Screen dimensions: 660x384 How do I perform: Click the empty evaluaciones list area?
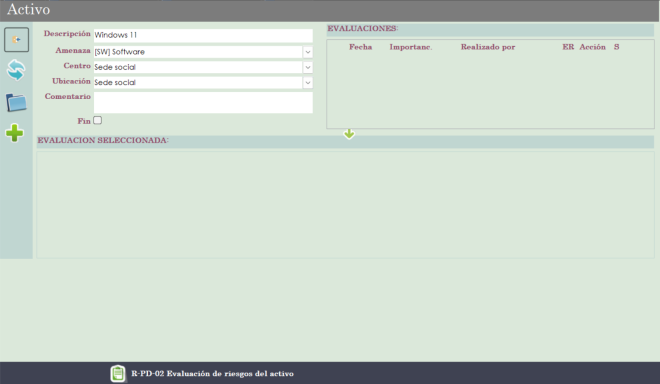click(x=490, y=89)
